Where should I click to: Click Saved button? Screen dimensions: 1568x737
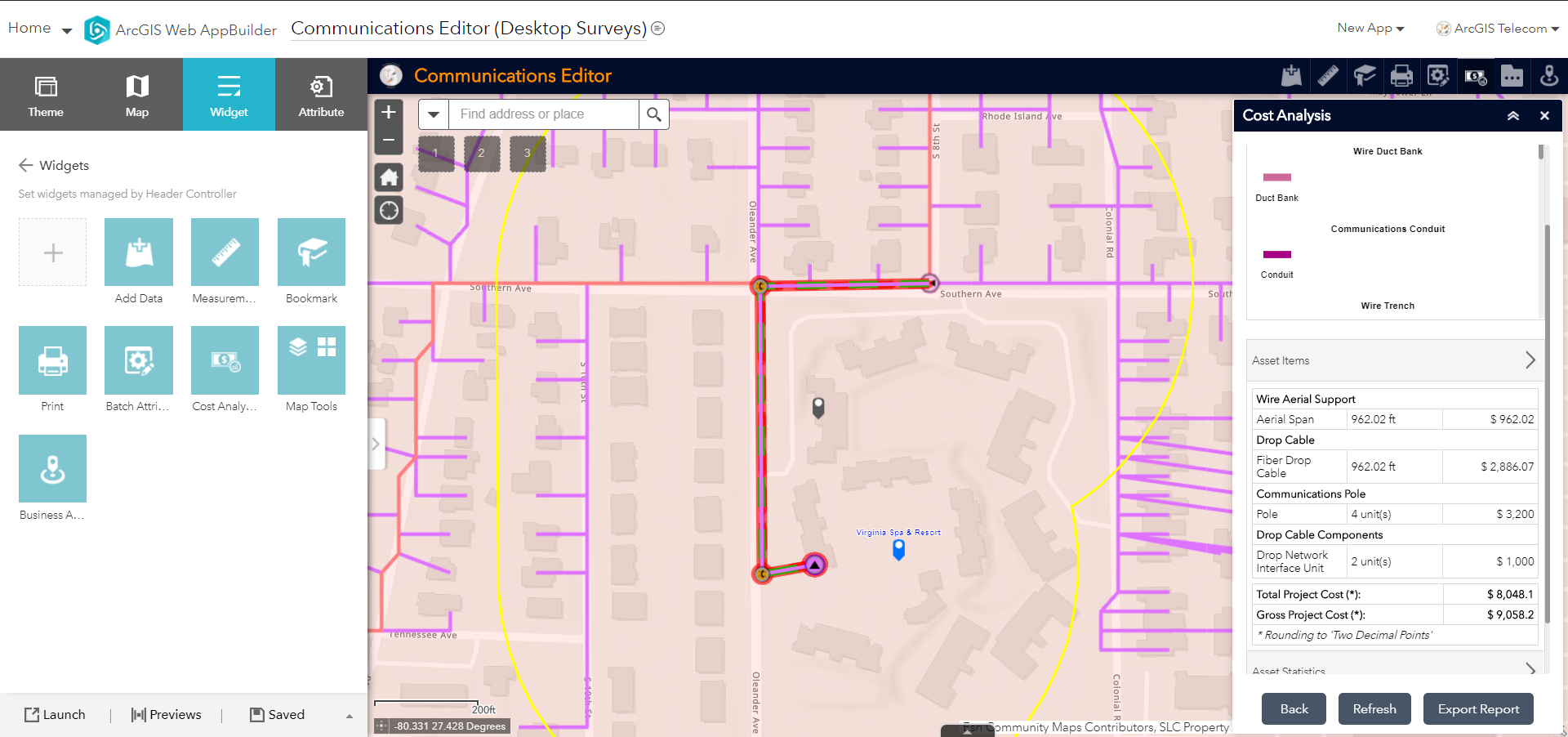coord(277,715)
